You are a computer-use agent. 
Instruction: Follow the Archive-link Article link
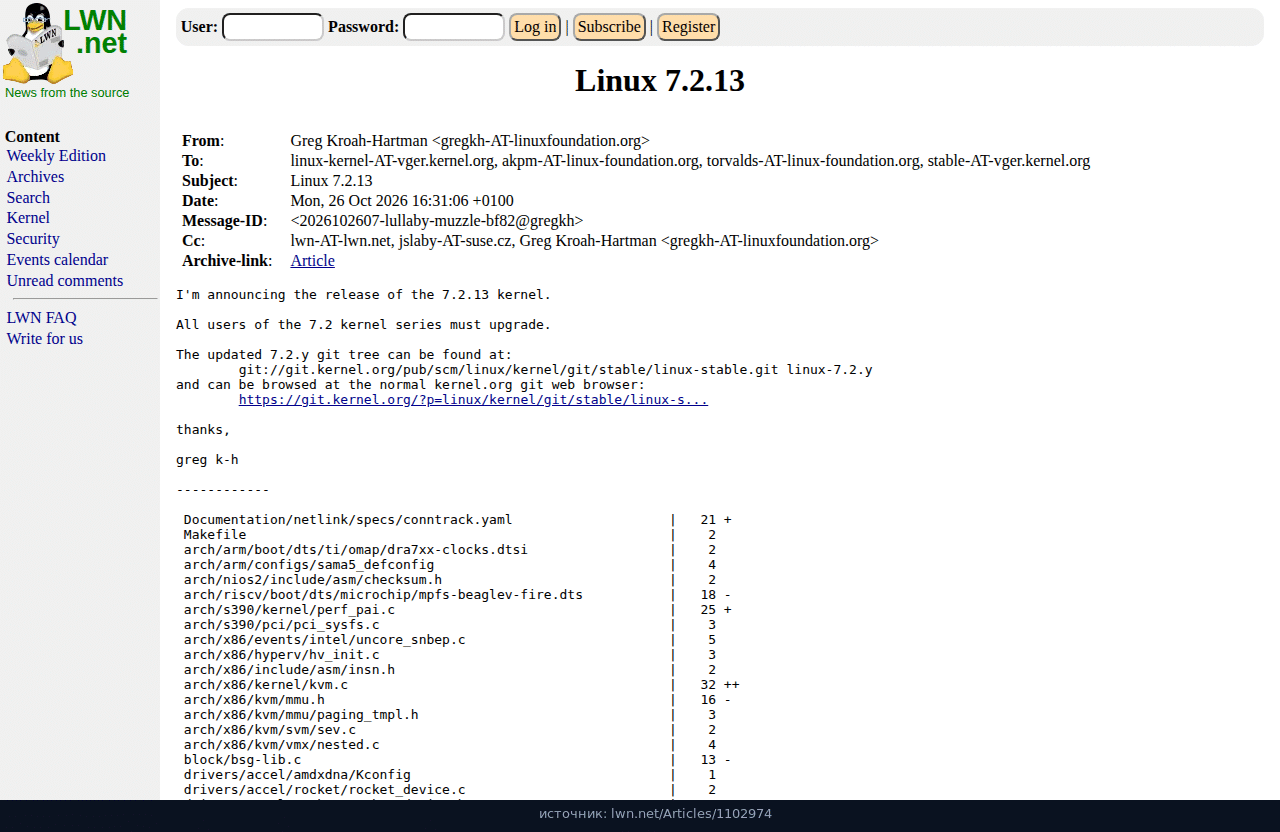pyautogui.click(x=313, y=261)
